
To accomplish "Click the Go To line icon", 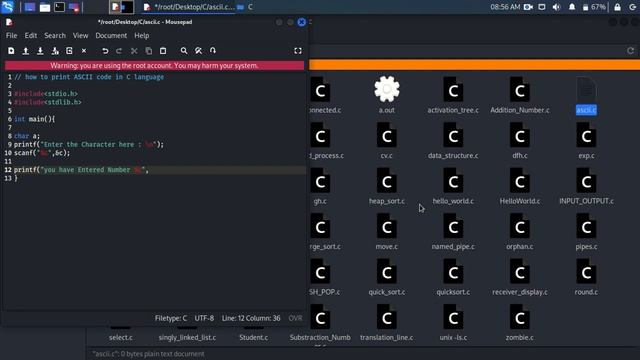I will pyautogui.click(x=213, y=51).
